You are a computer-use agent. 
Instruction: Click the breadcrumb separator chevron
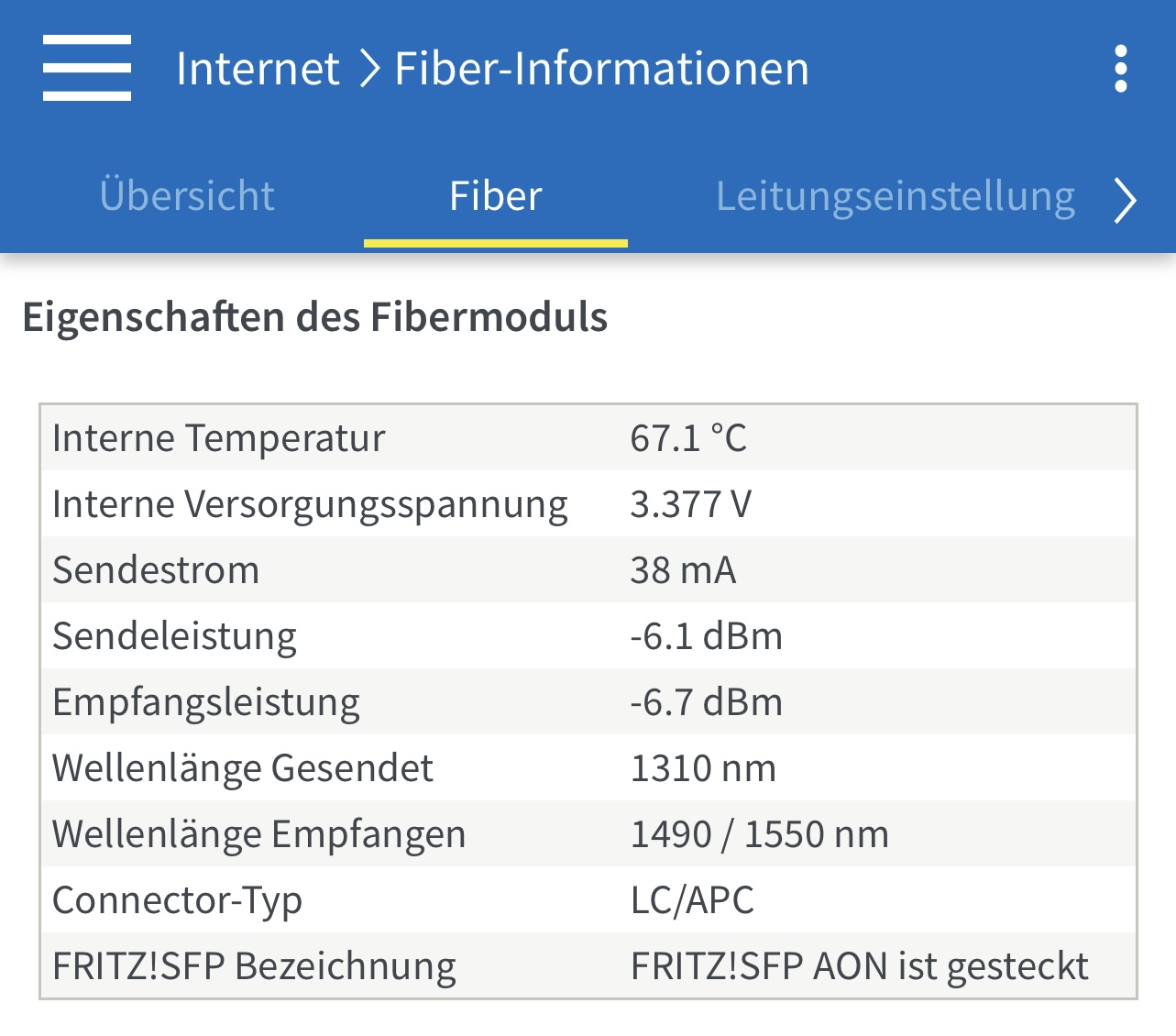coord(368,70)
